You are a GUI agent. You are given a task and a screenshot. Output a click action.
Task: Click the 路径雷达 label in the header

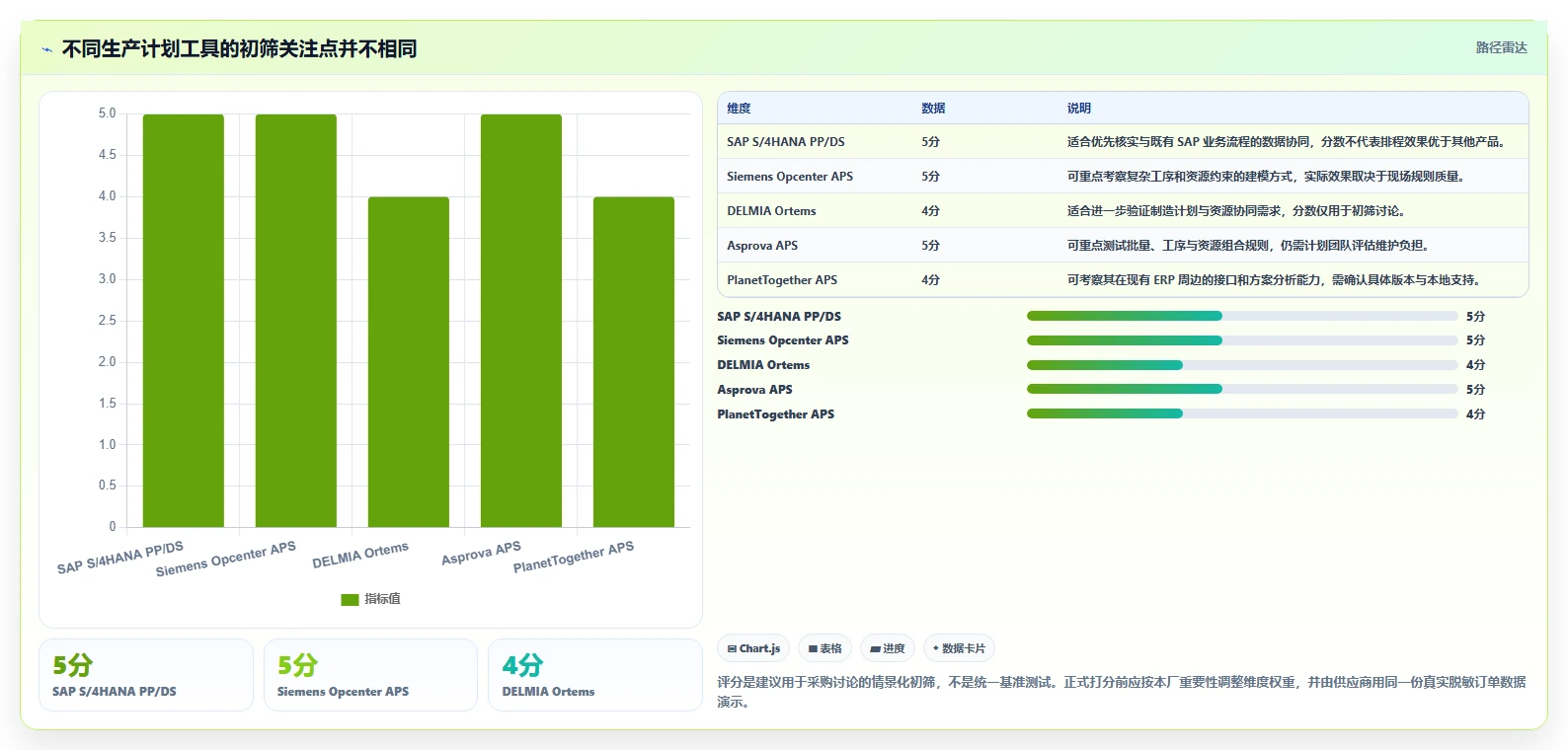point(1501,47)
